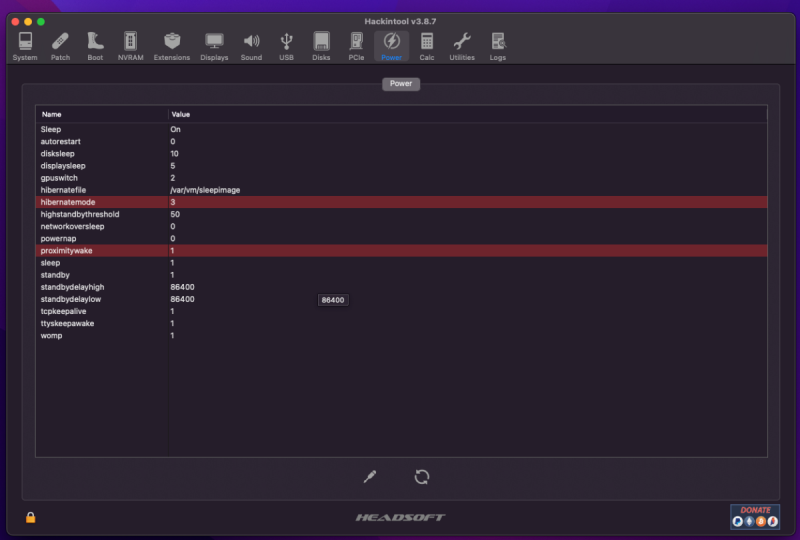
Task: Click the orange lock icon
Action: pyautogui.click(x=31, y=518)
